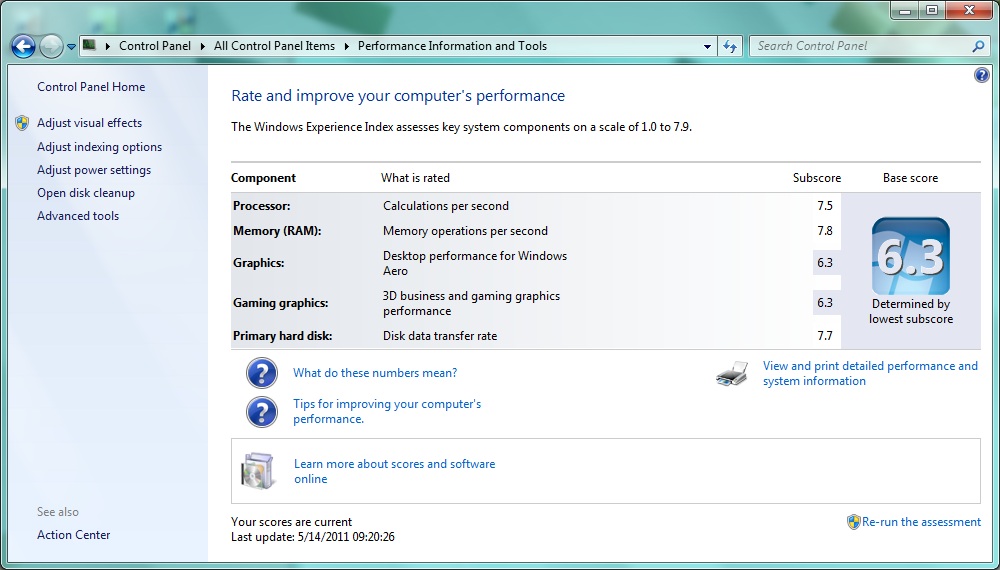Open Adjust visual effects
The height and width of the screenshot is (570, 1000).
[89, 123]
